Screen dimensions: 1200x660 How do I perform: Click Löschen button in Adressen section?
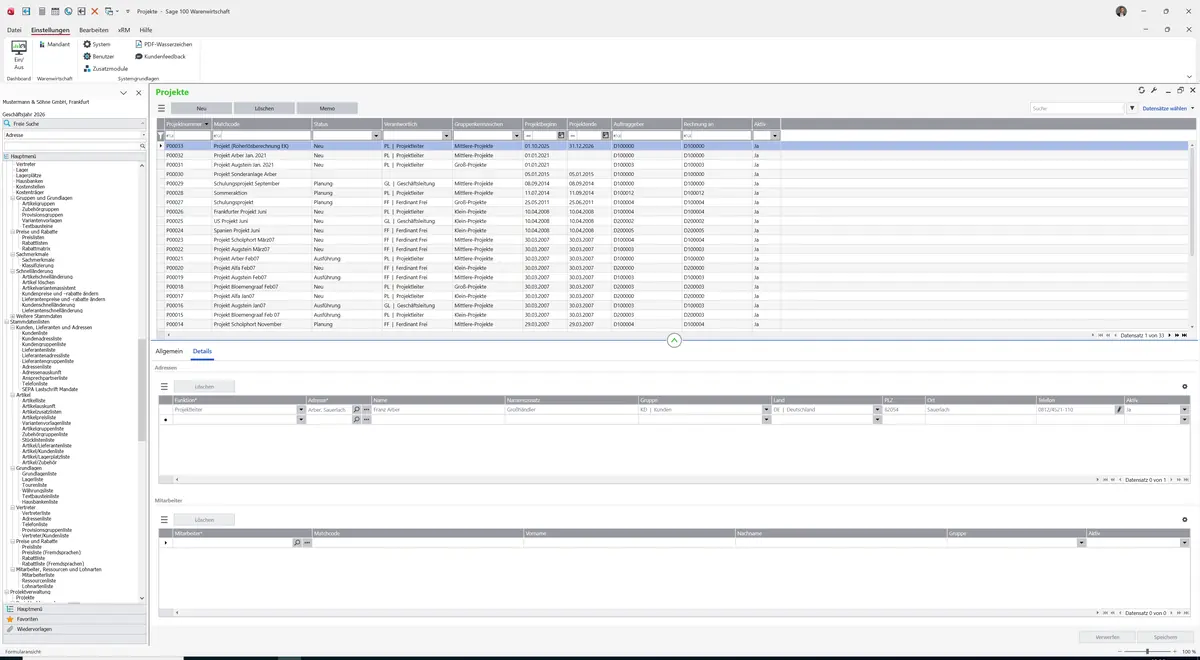tap(204, 386)
